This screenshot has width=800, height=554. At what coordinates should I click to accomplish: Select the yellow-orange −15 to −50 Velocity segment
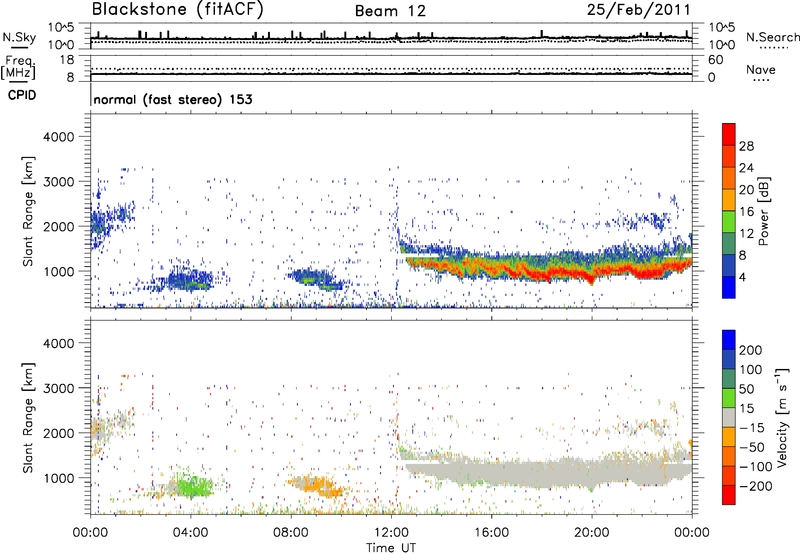729,437
